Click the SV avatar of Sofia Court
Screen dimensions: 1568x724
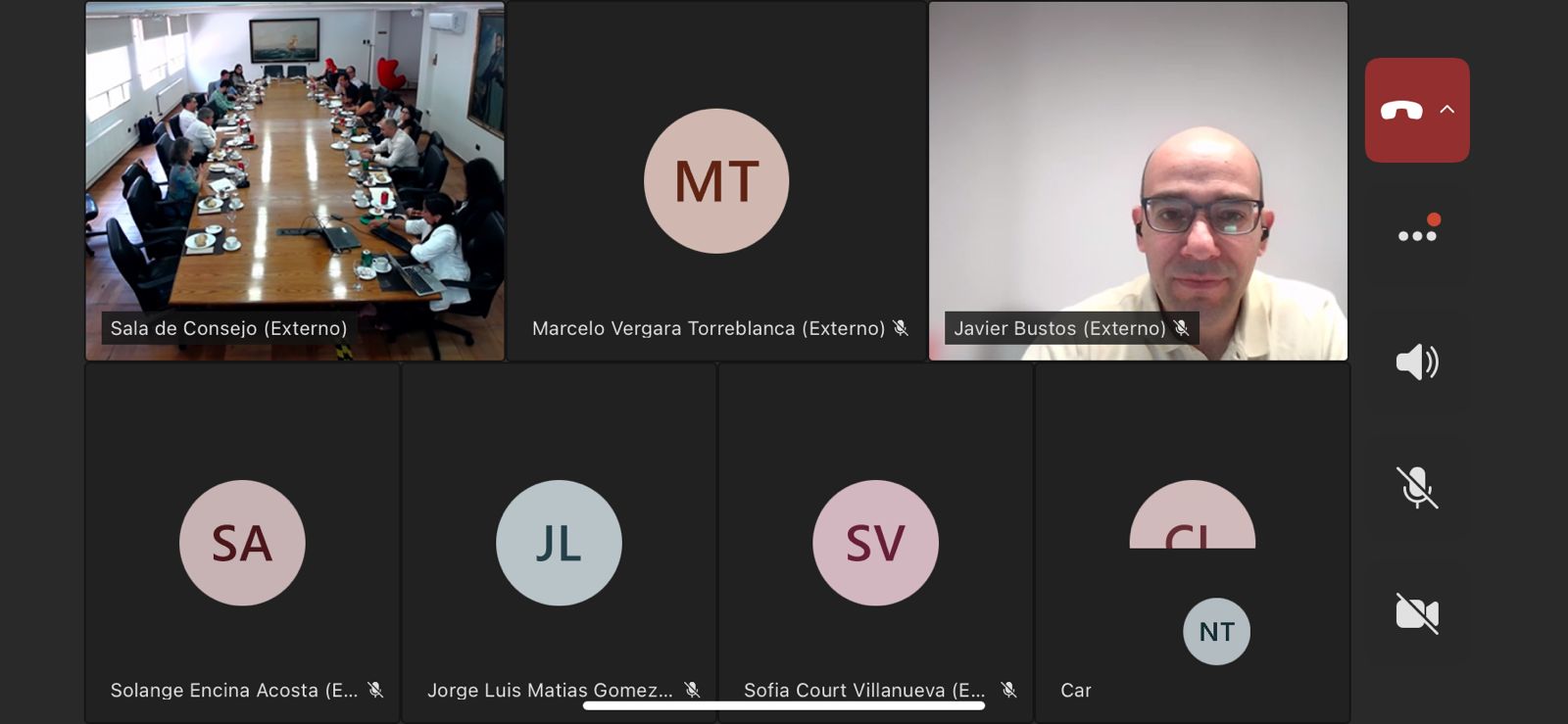click(875, 543)
